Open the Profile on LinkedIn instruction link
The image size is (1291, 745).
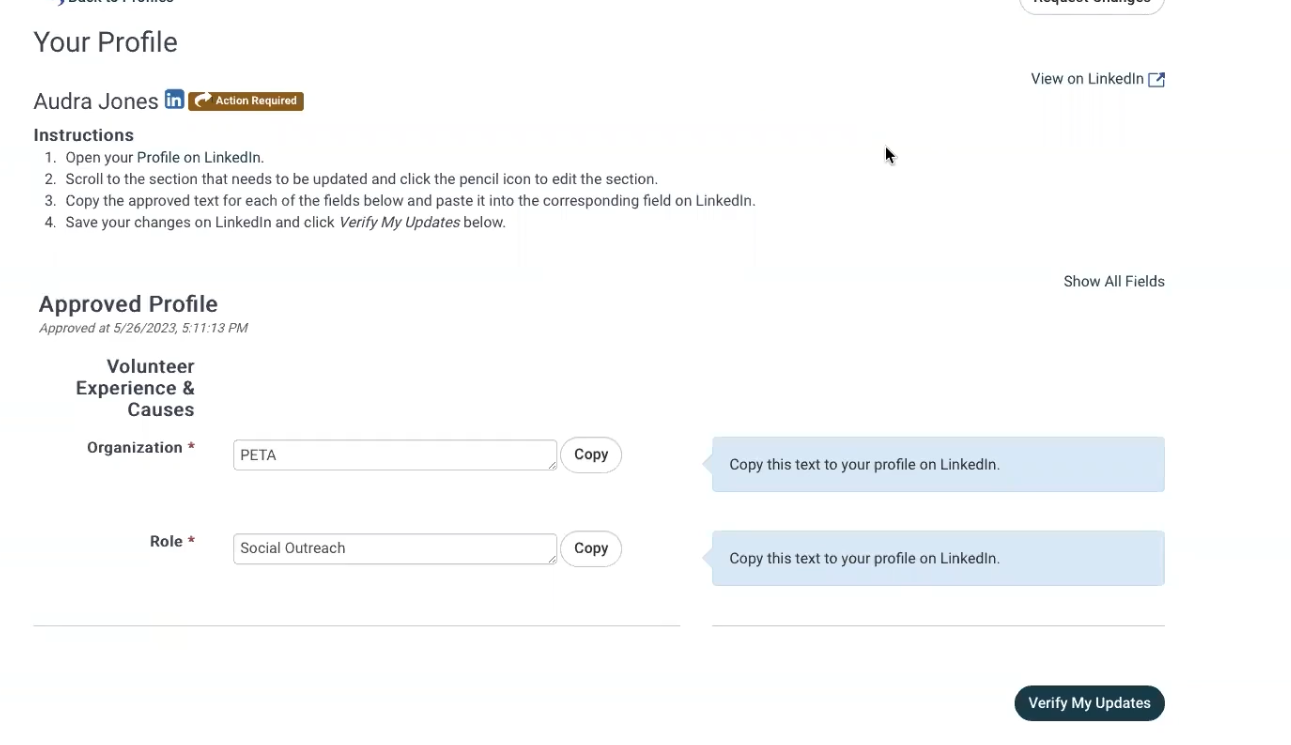[199, 158]
